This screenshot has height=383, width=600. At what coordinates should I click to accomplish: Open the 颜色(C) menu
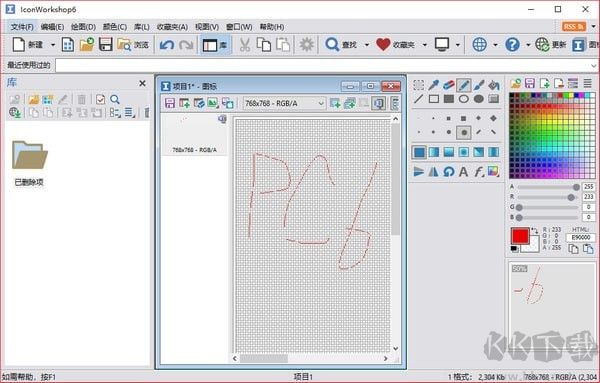pyautogui.click(x=115, y=27)
